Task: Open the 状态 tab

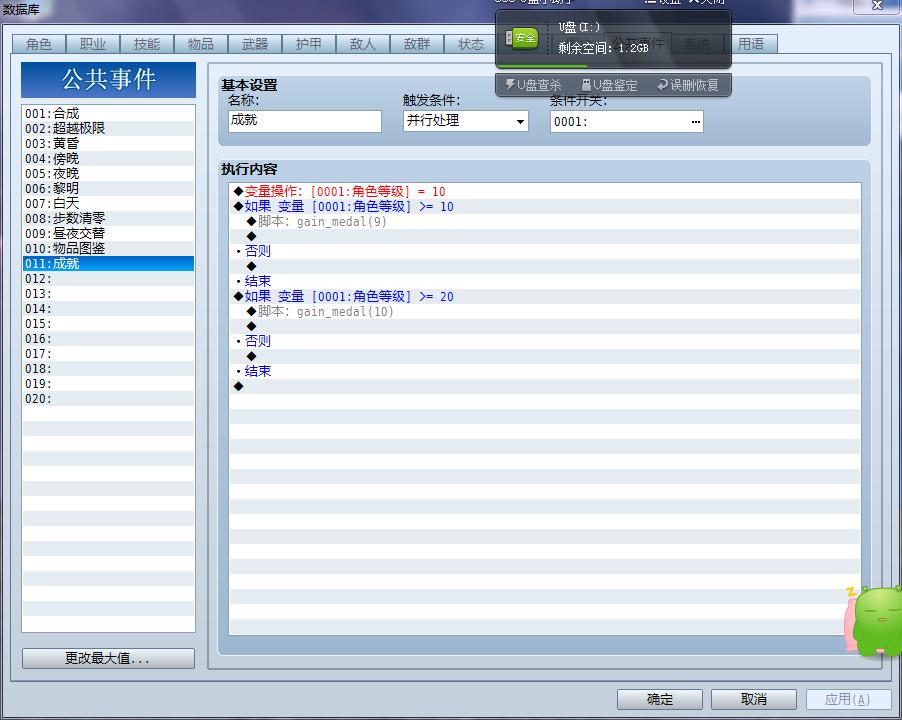Action: (470, 44)
